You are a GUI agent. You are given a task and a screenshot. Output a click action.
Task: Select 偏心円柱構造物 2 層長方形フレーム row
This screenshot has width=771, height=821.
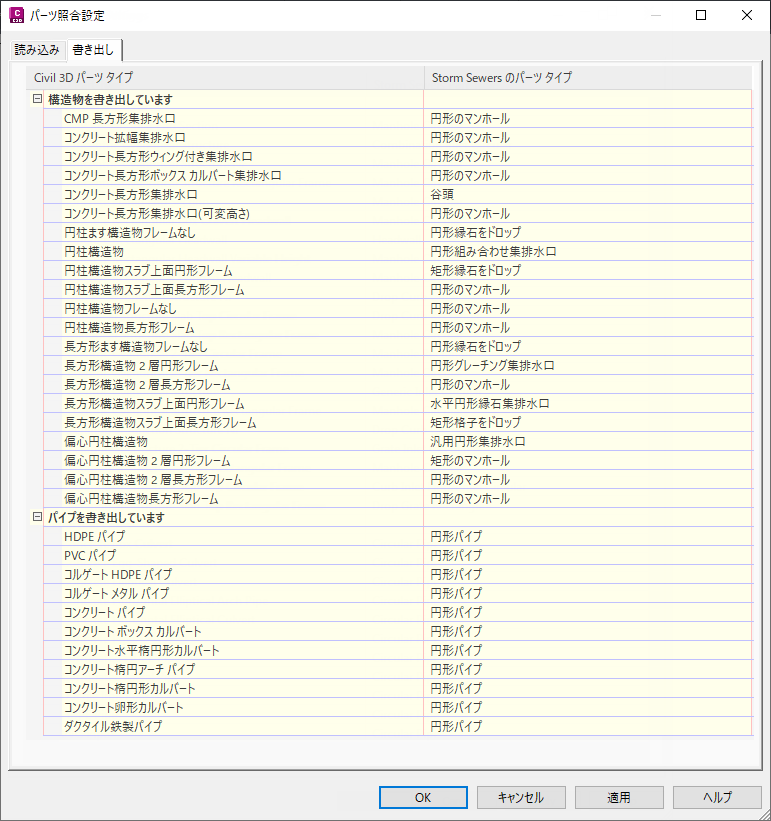click(x=398, y=479)
